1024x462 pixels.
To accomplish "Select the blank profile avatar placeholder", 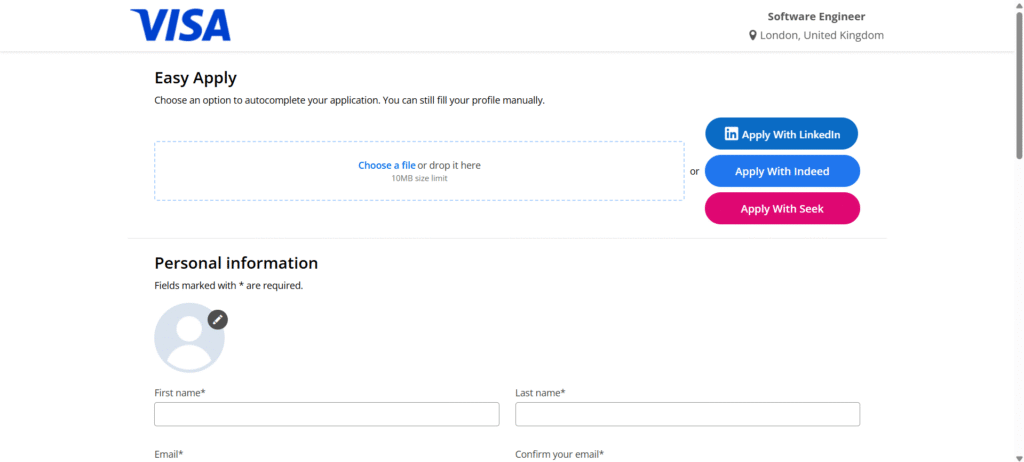I will point(189,338).
